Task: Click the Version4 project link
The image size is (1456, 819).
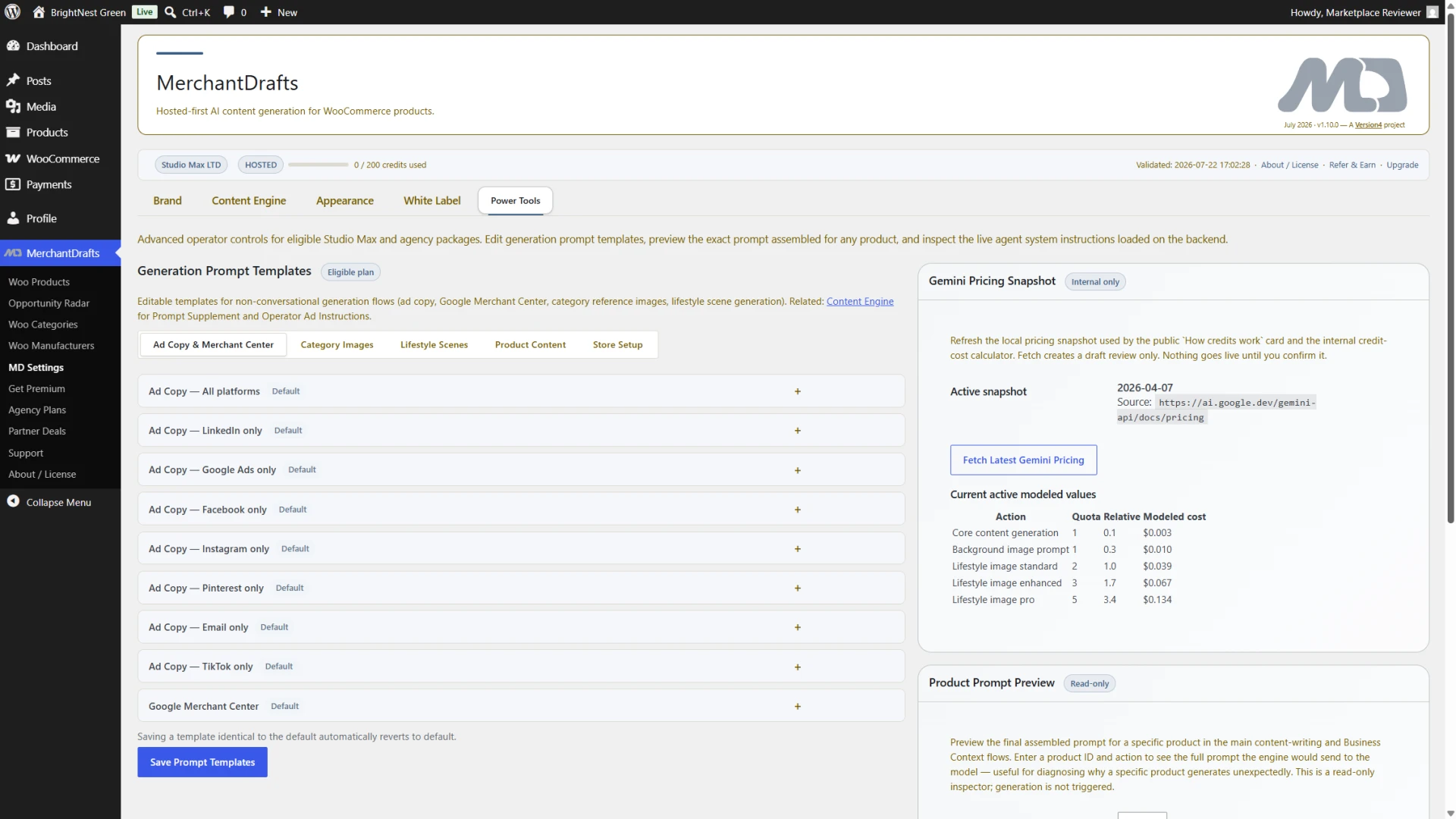Action: pos(1368,125)
